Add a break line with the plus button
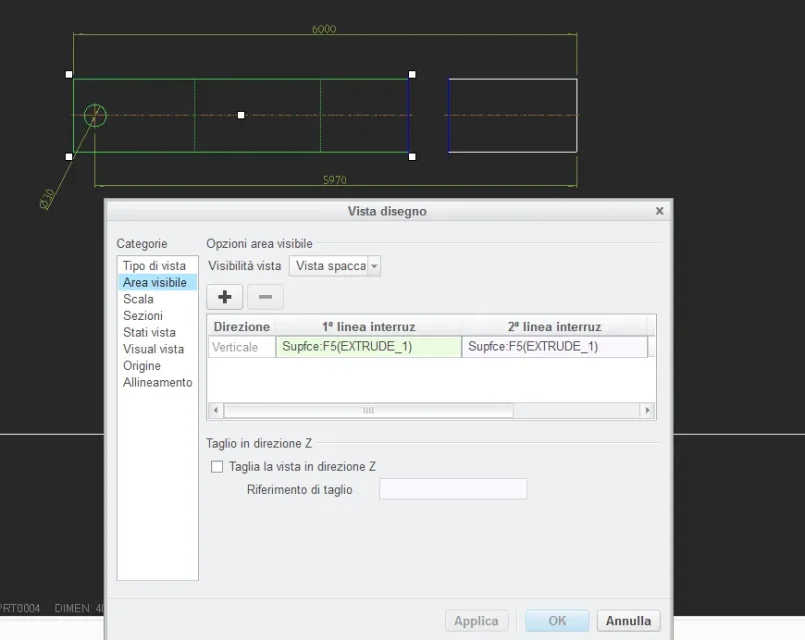The image size is (805, 640). 224,297
